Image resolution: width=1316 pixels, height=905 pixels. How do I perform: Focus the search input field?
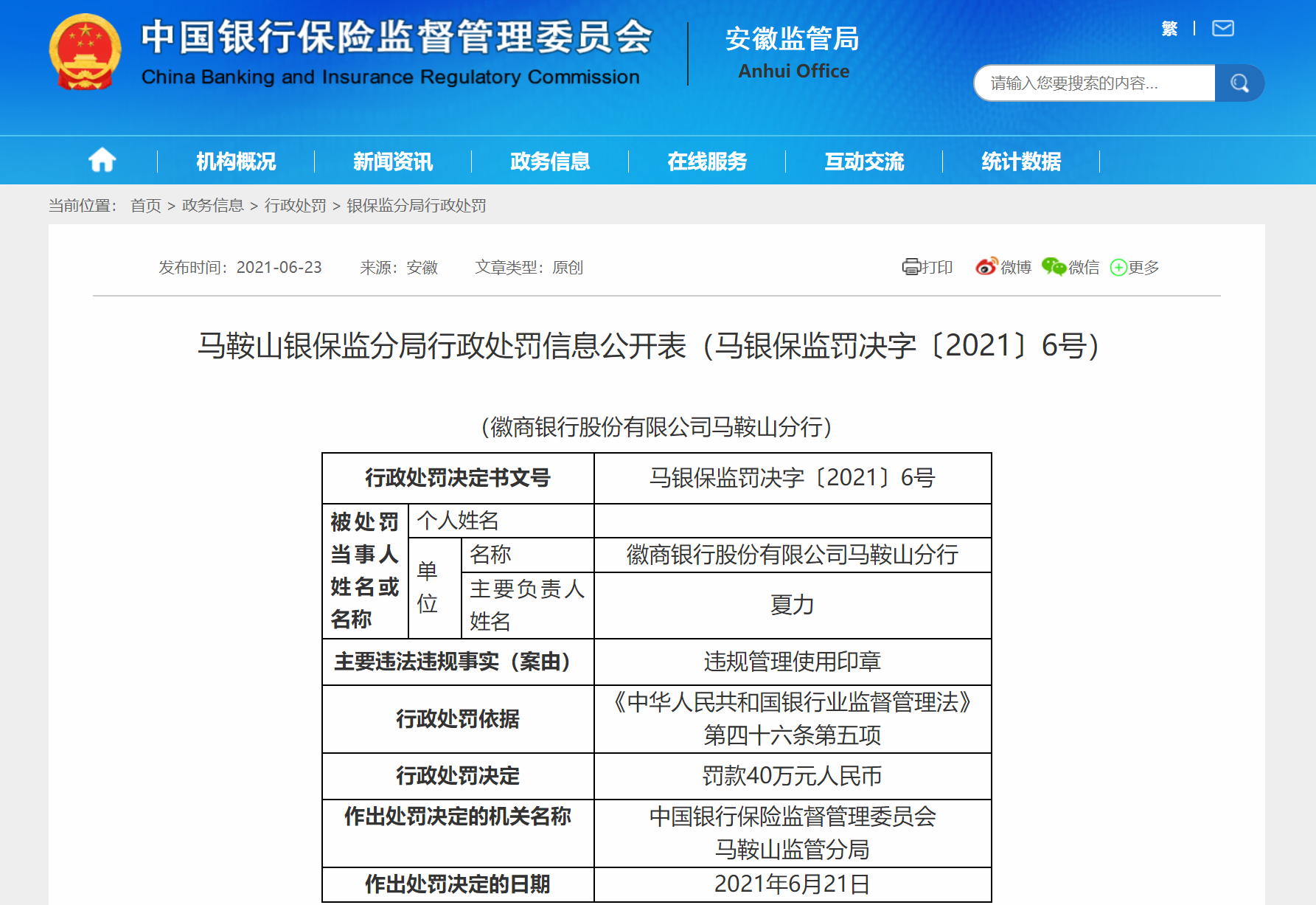[1095, 83]
